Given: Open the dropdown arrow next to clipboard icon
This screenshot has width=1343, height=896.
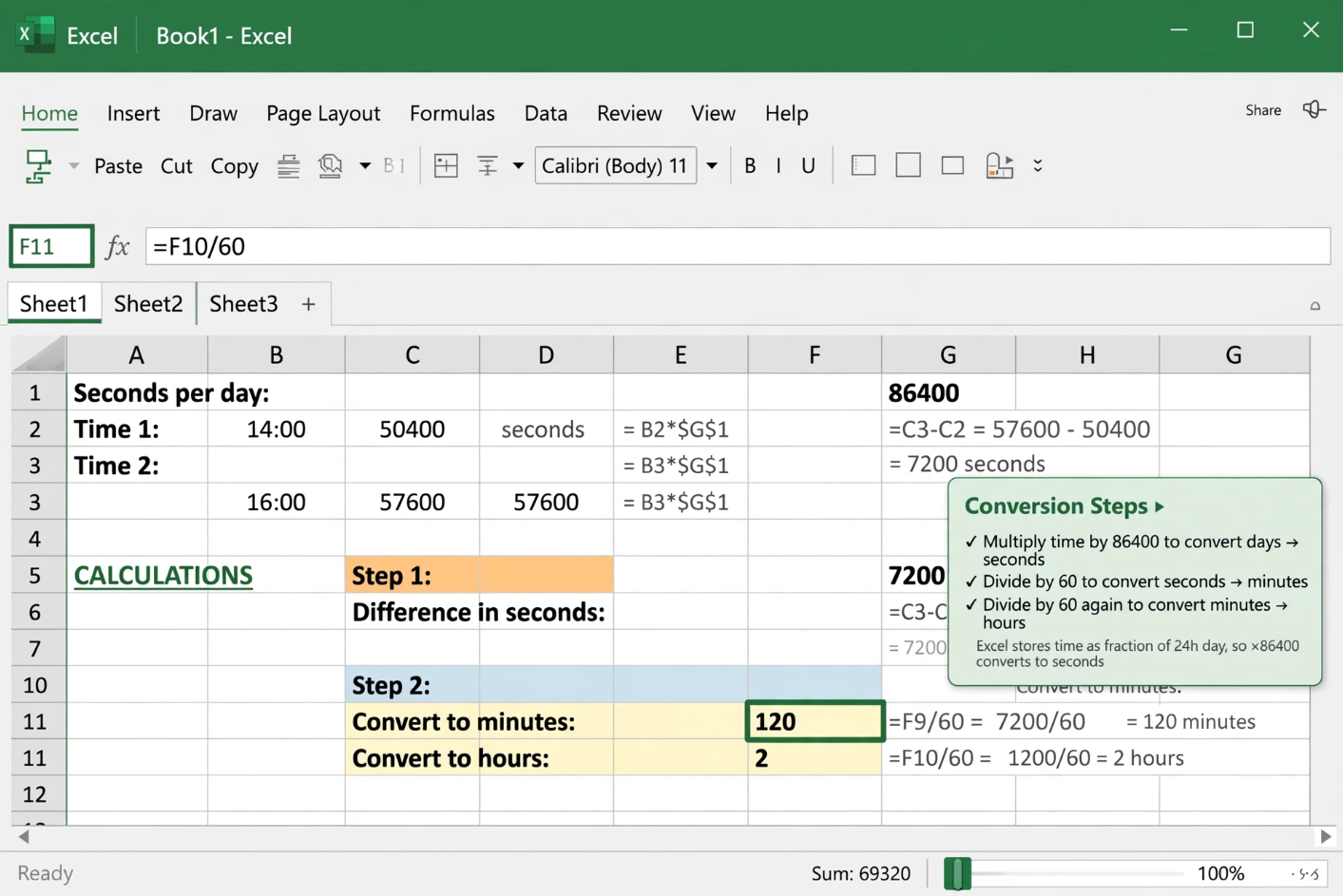Looking at the screenshot, I should (365, 166).
